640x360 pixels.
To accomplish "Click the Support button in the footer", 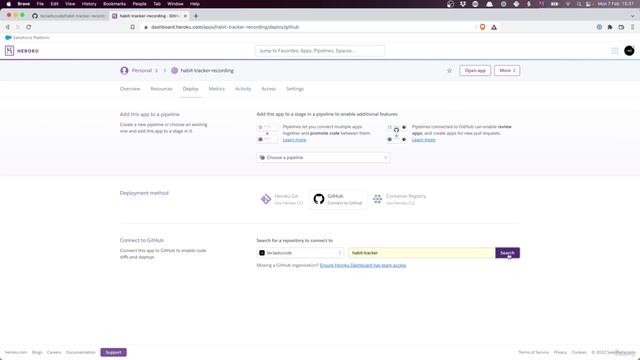I will [x=113, y=352].
